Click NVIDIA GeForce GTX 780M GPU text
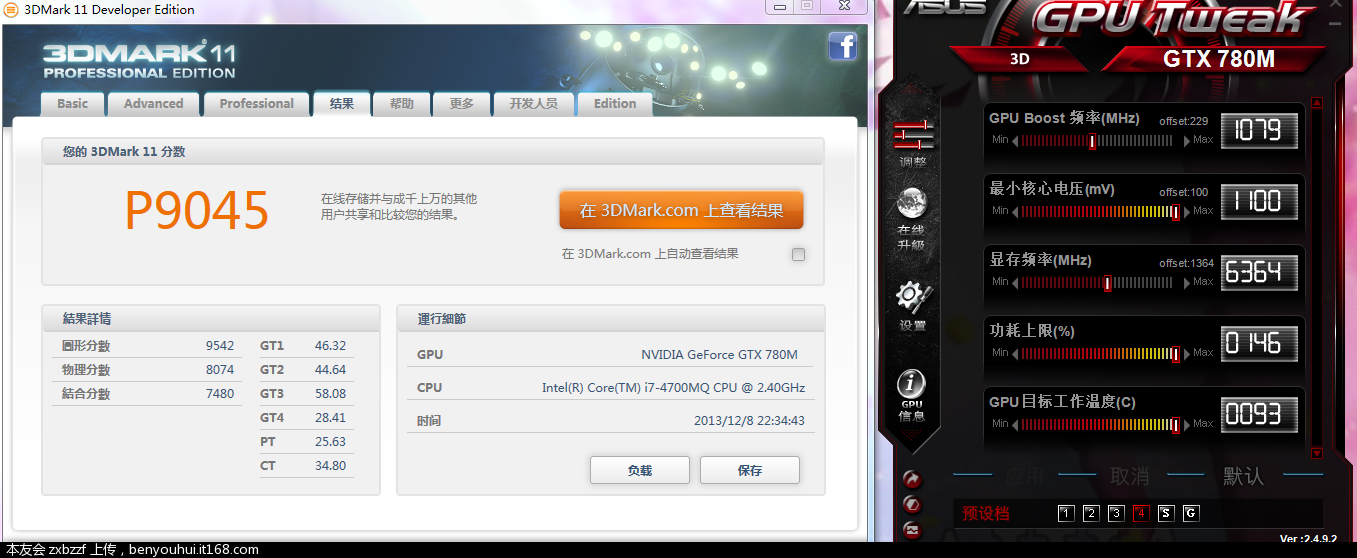The image size is (1357, 558). (x=719, y=355)
